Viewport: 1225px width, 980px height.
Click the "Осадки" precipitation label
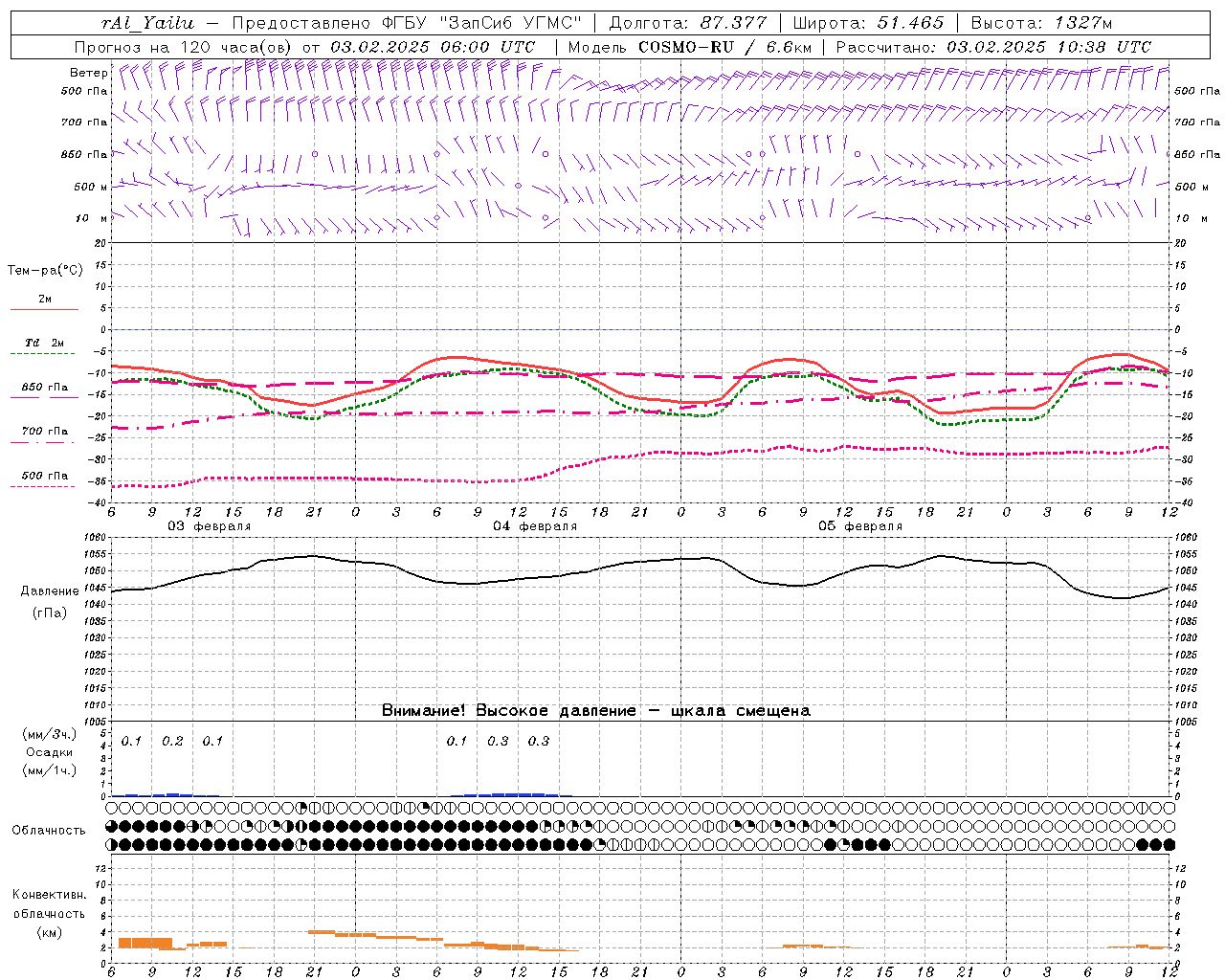tap(50, 752)
